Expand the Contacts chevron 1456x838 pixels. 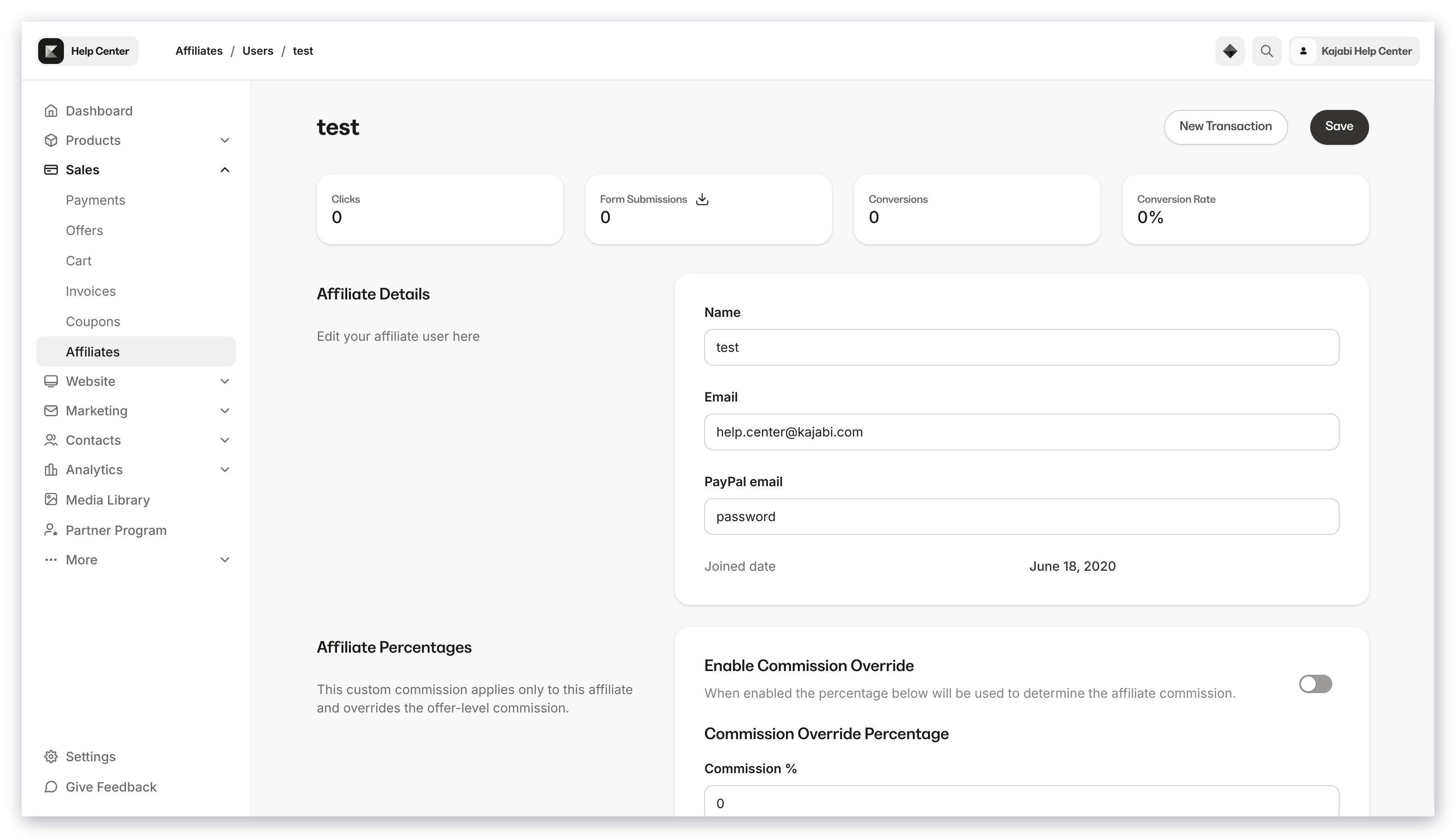(225, 440)
